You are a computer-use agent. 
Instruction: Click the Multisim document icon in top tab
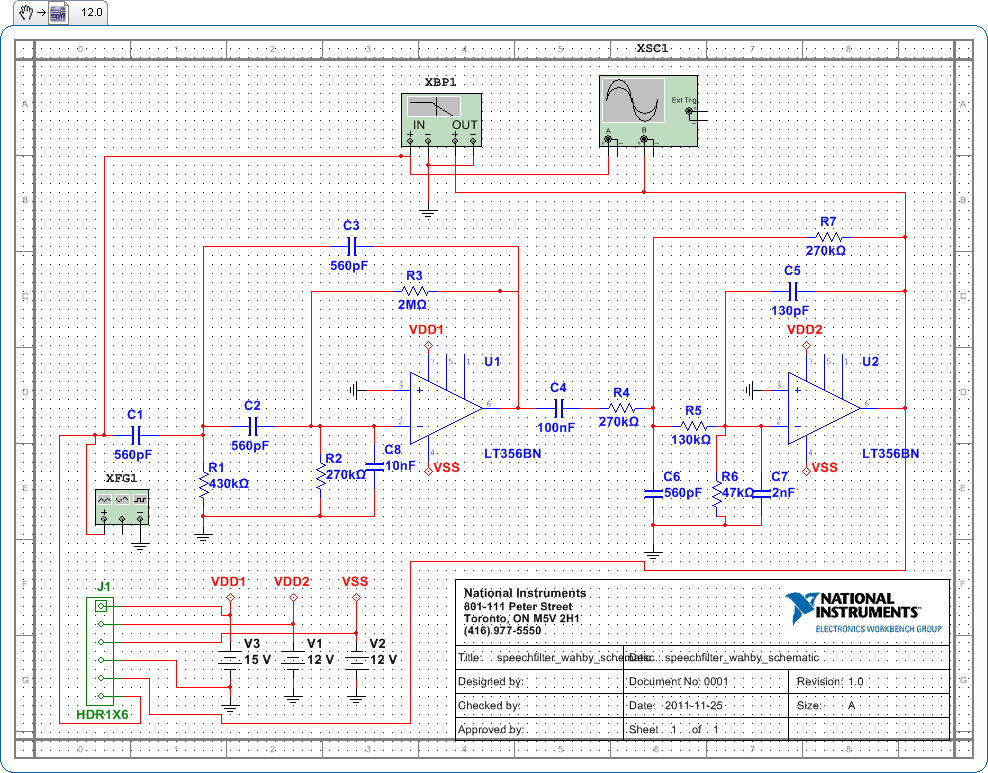(58, 13)
